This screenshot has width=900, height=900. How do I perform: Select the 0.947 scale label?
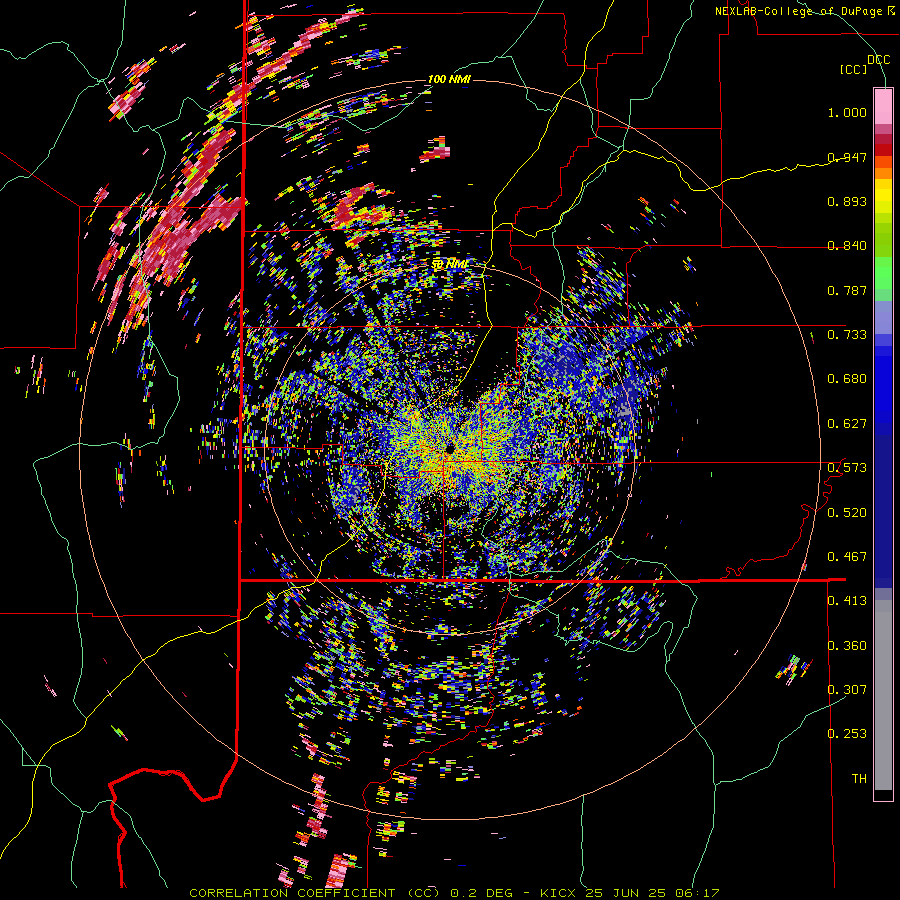tap(847, 157)
